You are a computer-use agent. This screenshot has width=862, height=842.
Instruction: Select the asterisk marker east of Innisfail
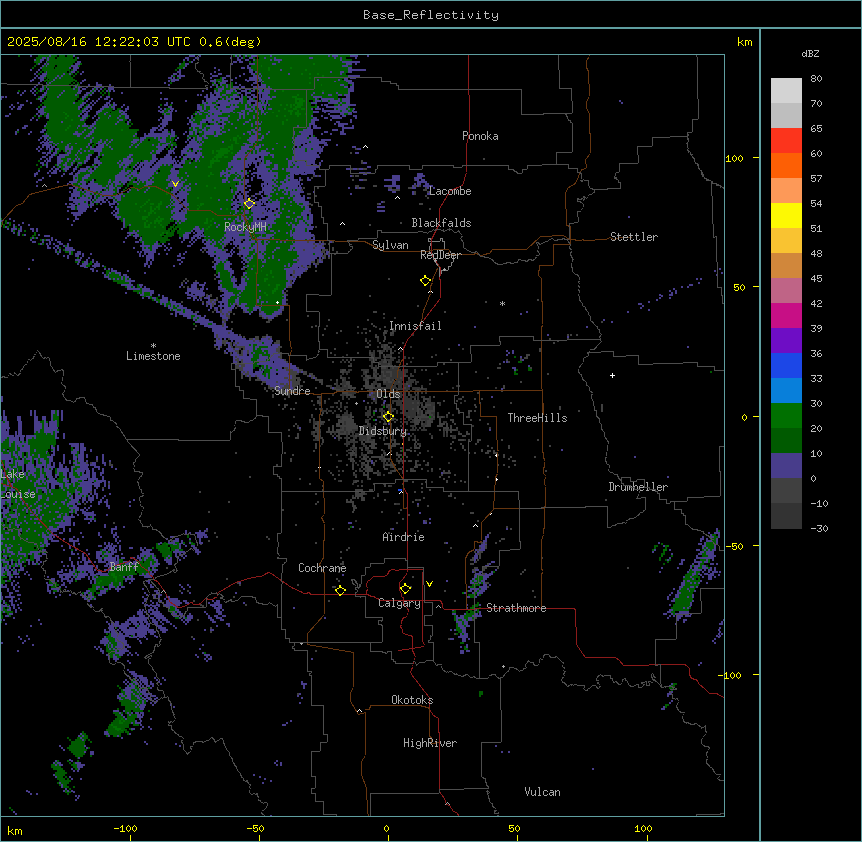(x=502, y=303)
